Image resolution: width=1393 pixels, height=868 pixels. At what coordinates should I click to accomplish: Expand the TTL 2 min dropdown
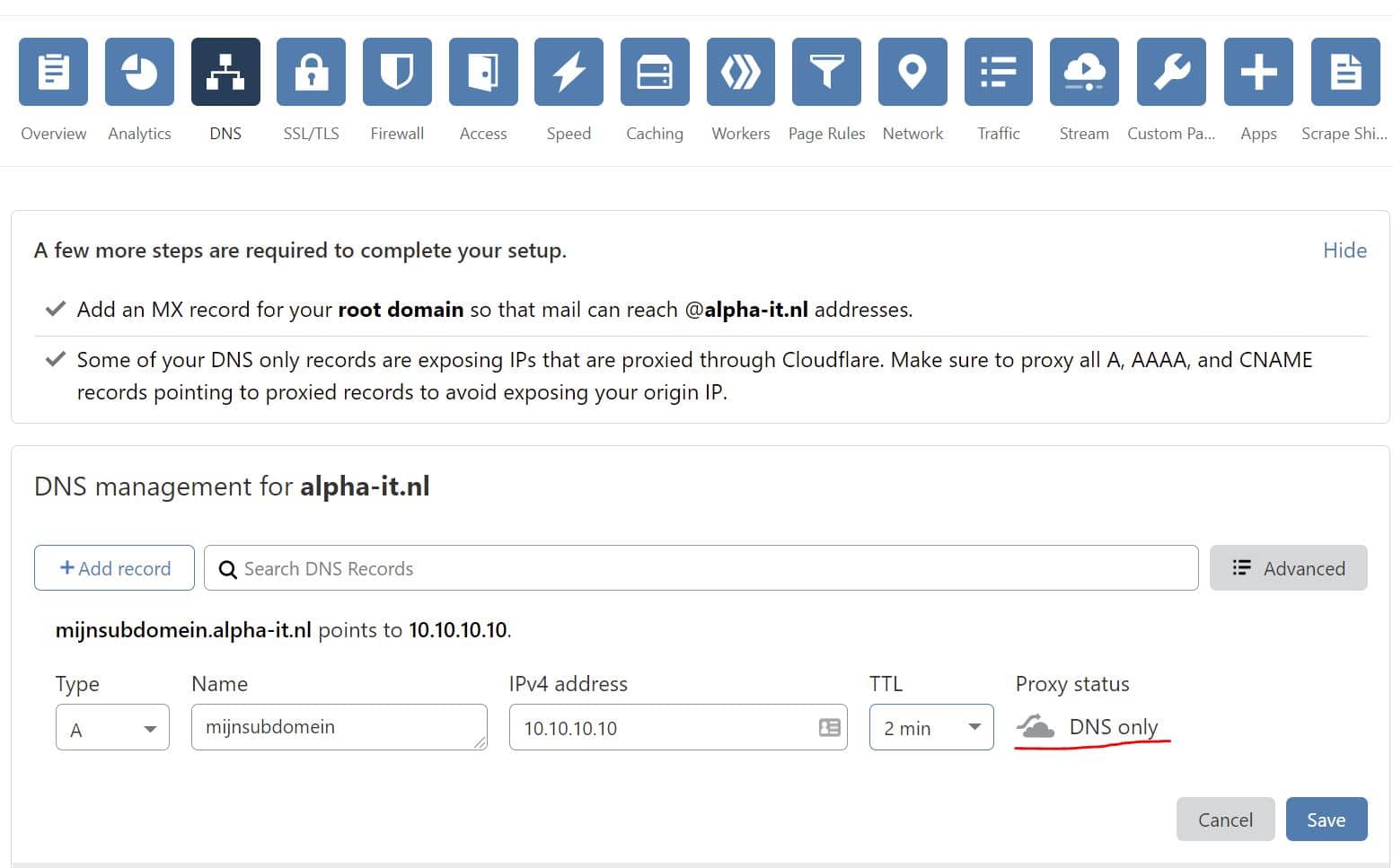[931, 728]
